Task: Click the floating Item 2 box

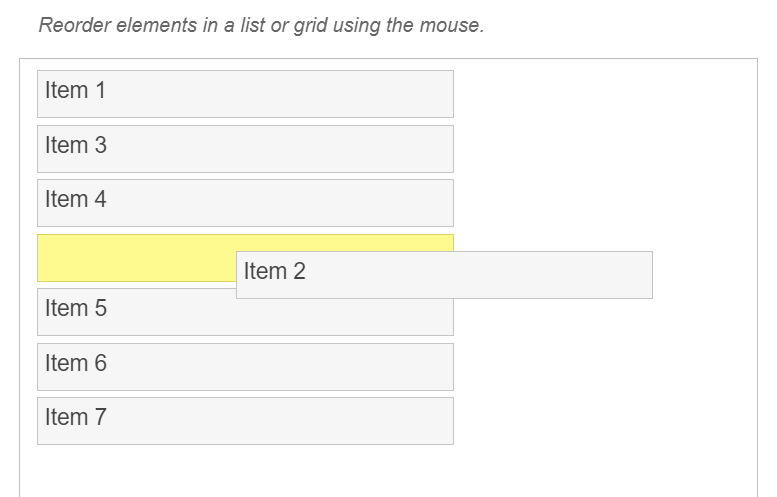Action: click(x=444, y=275)
